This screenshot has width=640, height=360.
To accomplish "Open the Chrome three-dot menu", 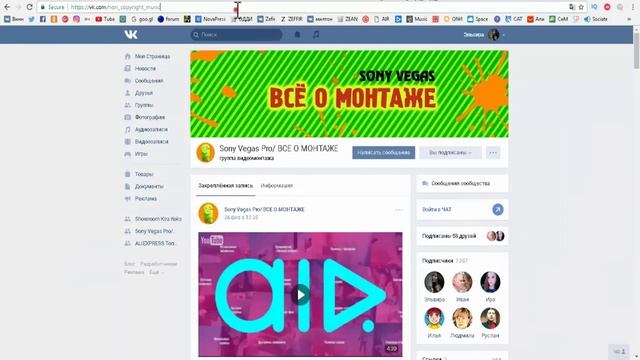I will 632,7.
